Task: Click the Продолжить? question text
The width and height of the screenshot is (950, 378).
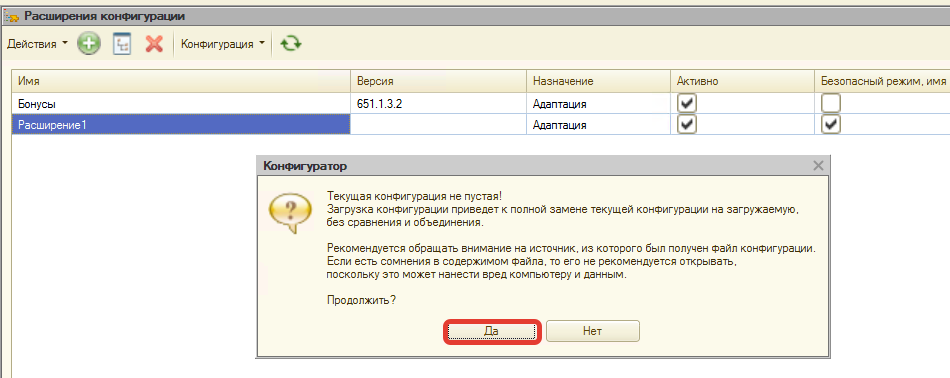Action: [x=362, y=299]
